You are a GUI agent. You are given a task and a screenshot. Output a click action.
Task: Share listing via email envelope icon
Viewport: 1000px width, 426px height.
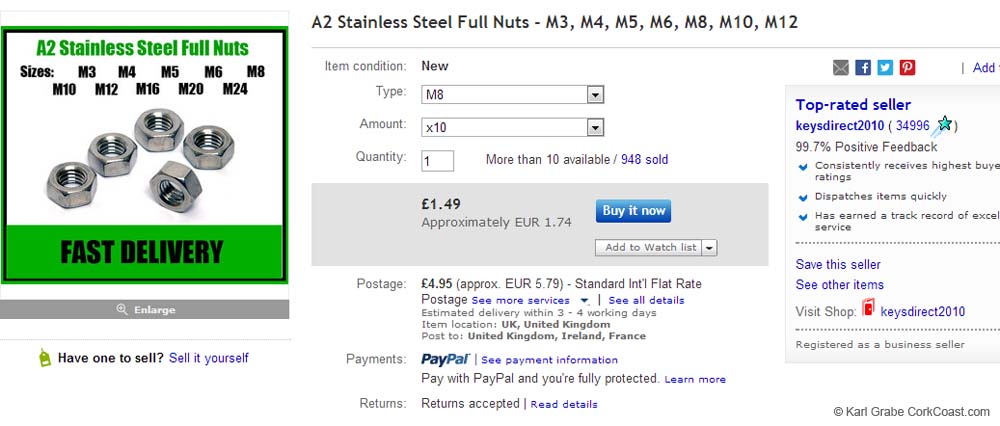click(841, 68)
